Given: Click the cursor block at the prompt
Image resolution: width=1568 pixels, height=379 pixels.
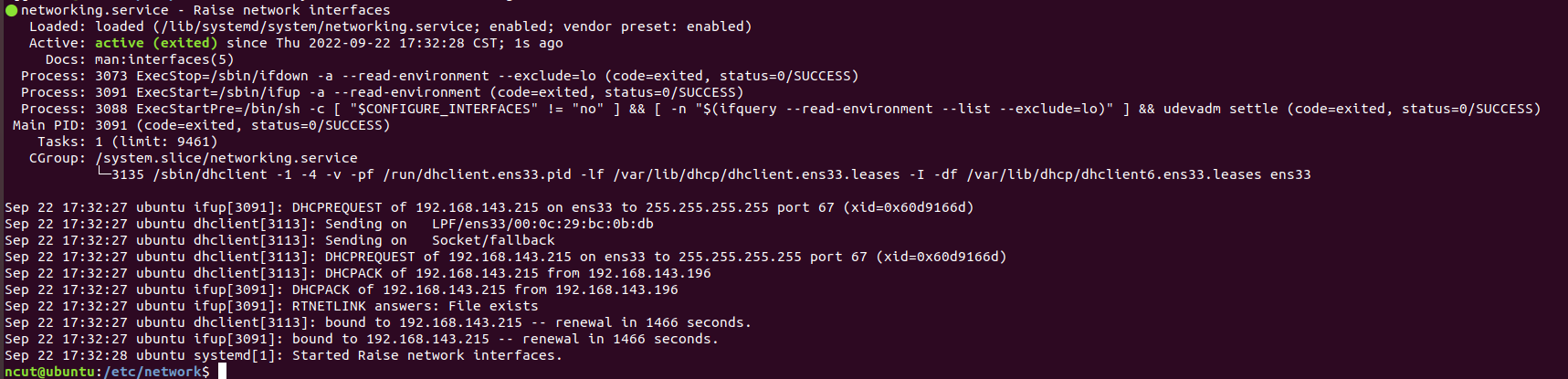Looking at the screenshot, I should pos(222,371).
